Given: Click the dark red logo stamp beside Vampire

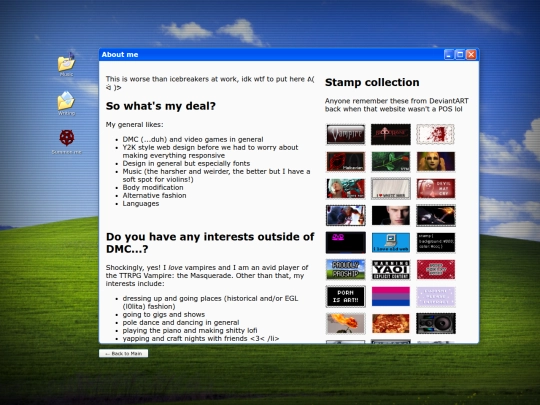Looking at the screenshot, I should coord(391,134).
